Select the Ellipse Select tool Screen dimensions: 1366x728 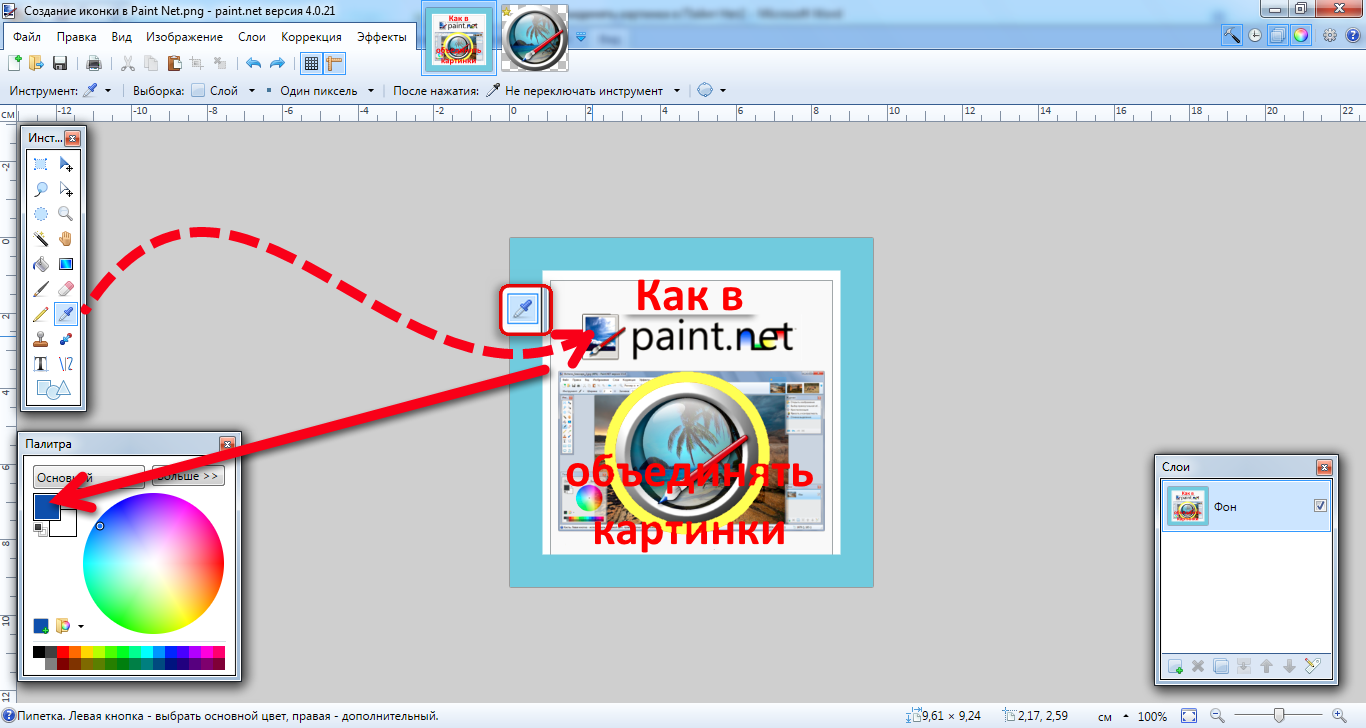[41, 214]
